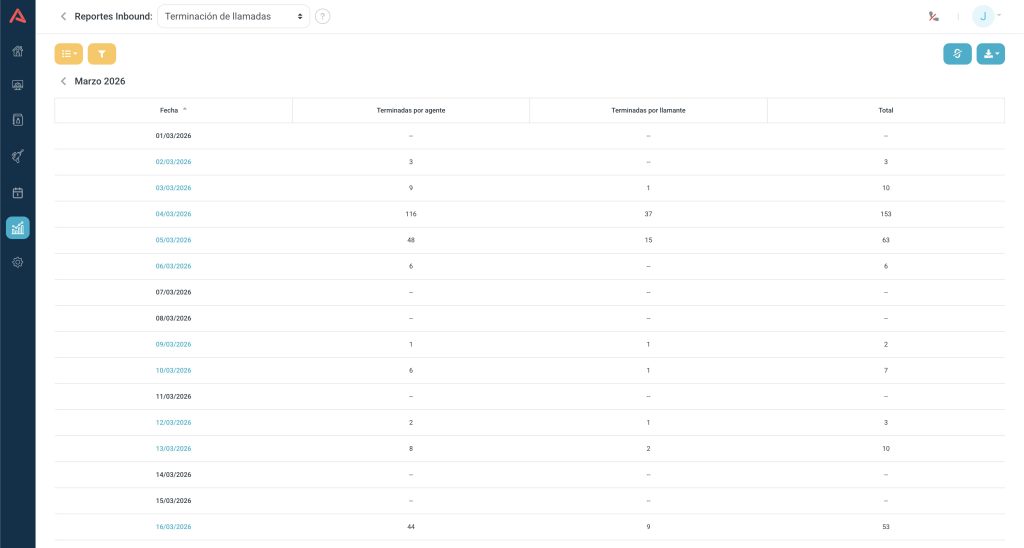1024x548 pixels.
Task: Select the reports chart sidebar icon
Action: coord(17,228)
